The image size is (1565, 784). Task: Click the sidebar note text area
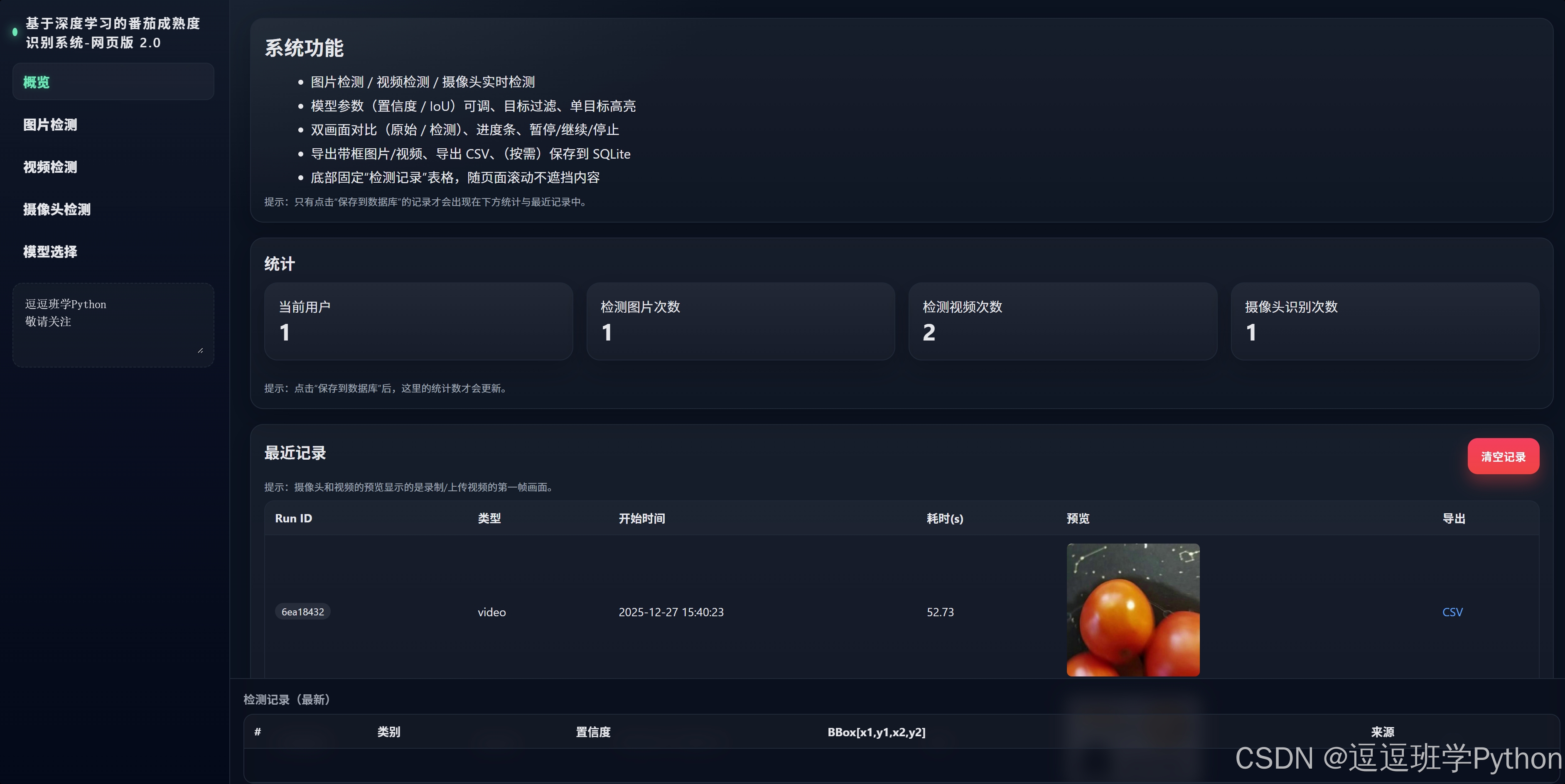(113, 324)
